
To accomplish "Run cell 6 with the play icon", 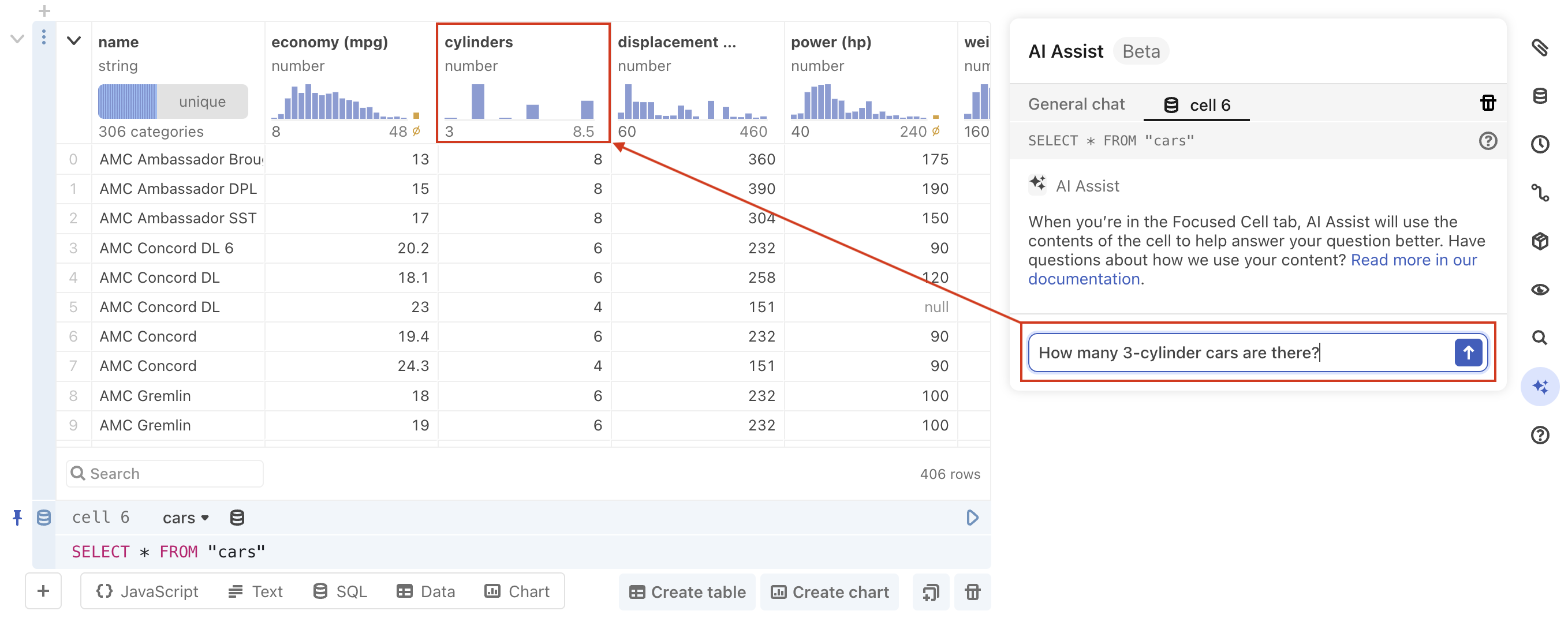I will (x=972, y=518).
